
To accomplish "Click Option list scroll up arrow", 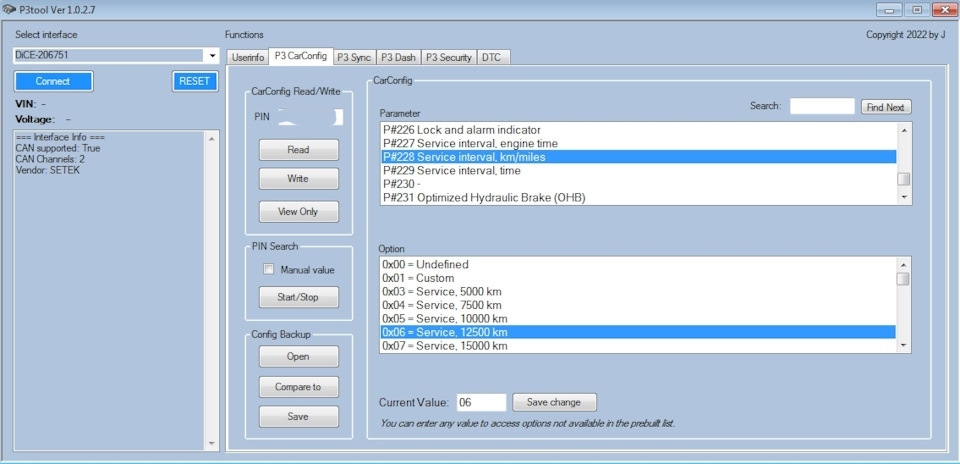I will pyautogui.click(x=903, y=264).
